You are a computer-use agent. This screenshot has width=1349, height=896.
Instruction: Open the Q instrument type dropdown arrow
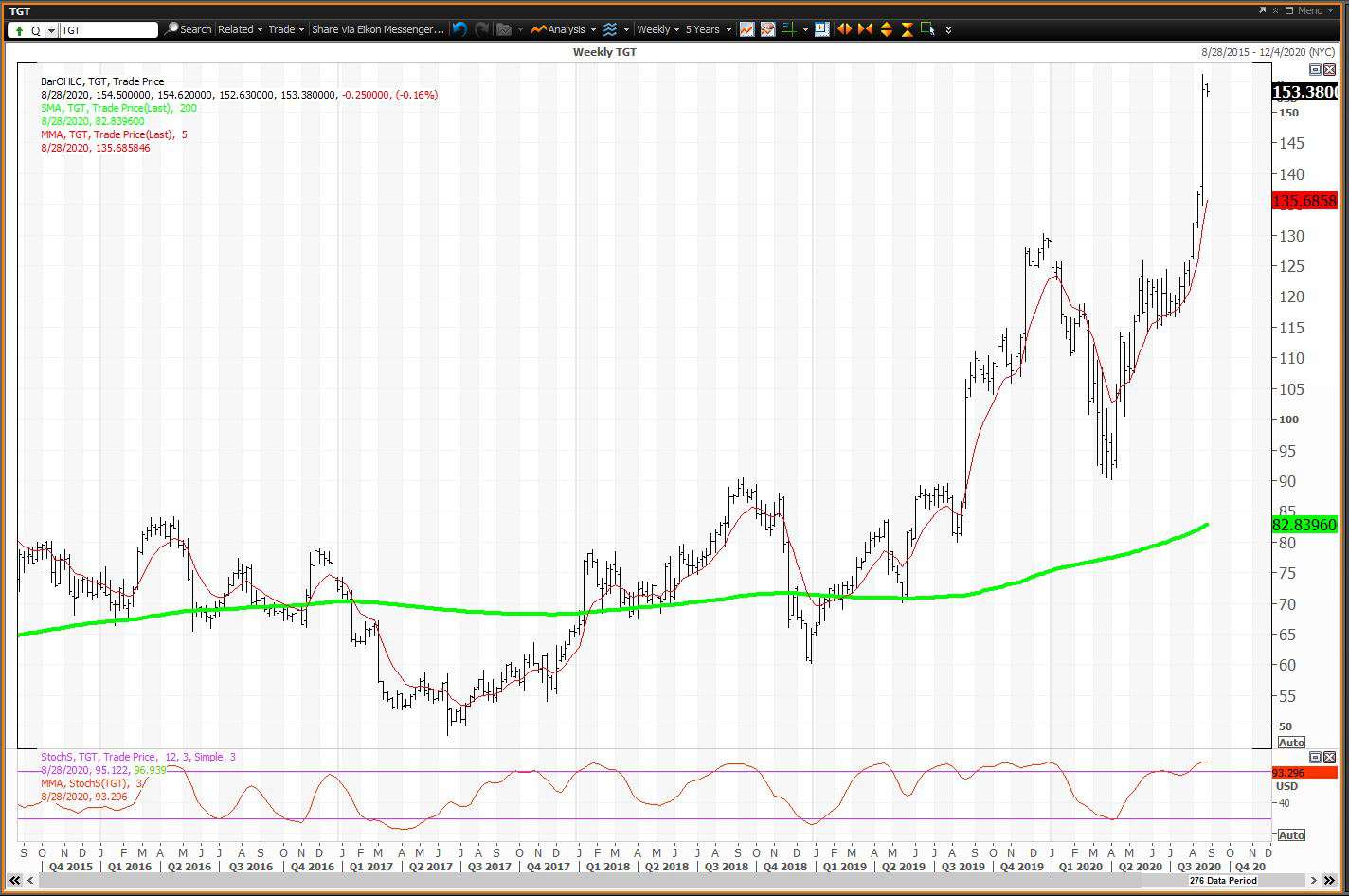tap(51, 30)
